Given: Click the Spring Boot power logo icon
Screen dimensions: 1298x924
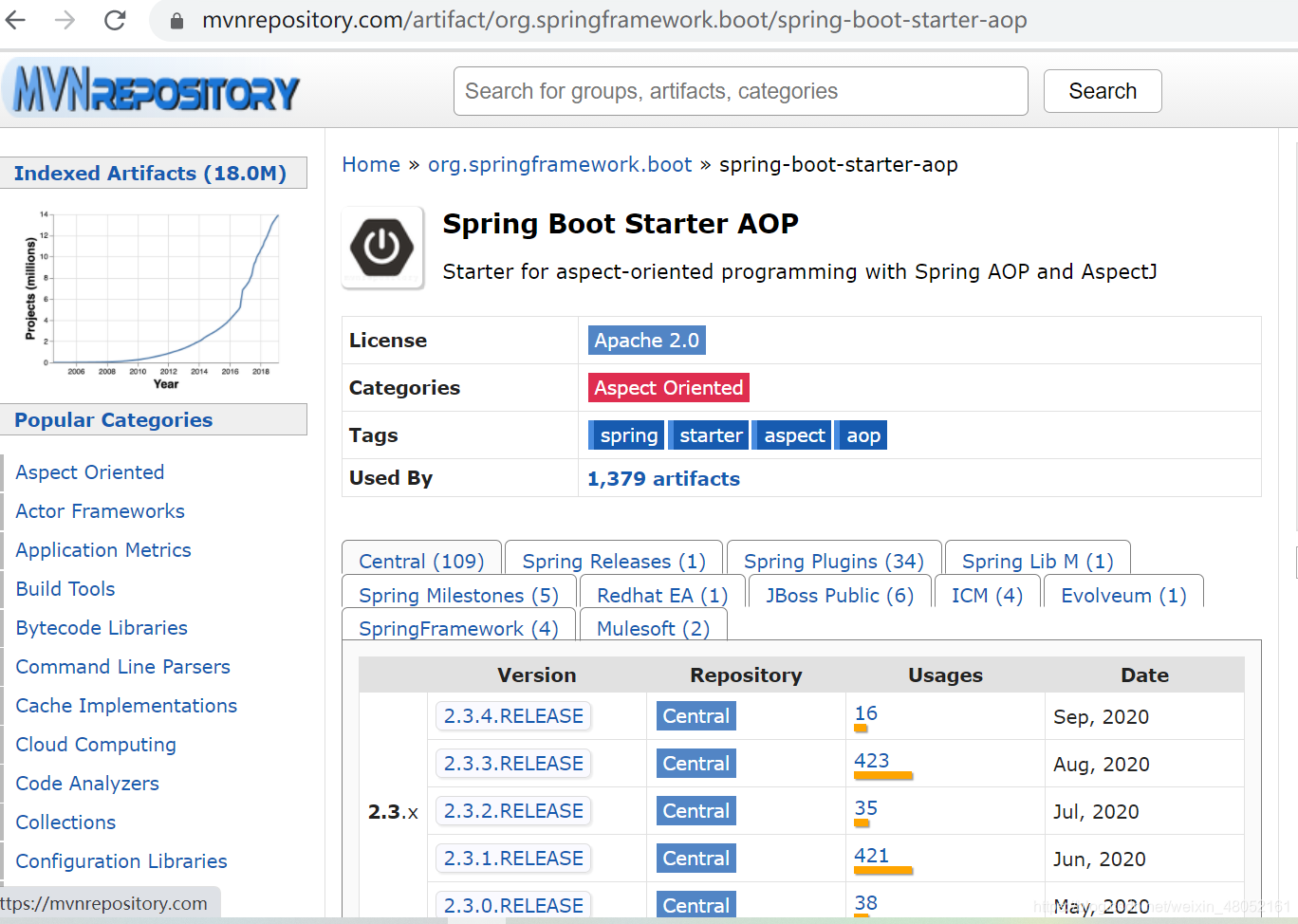Looking at the screenshot, I should (381, 247).
